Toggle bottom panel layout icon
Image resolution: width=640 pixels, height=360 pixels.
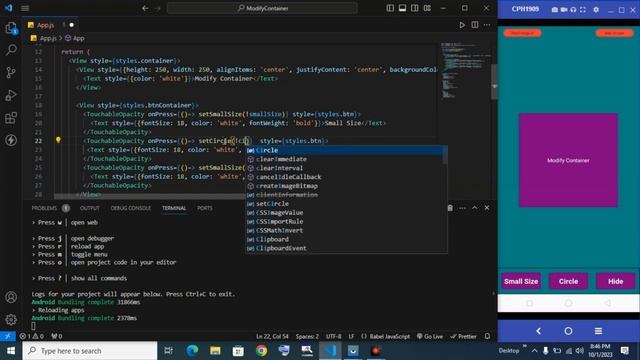(402, 8)
